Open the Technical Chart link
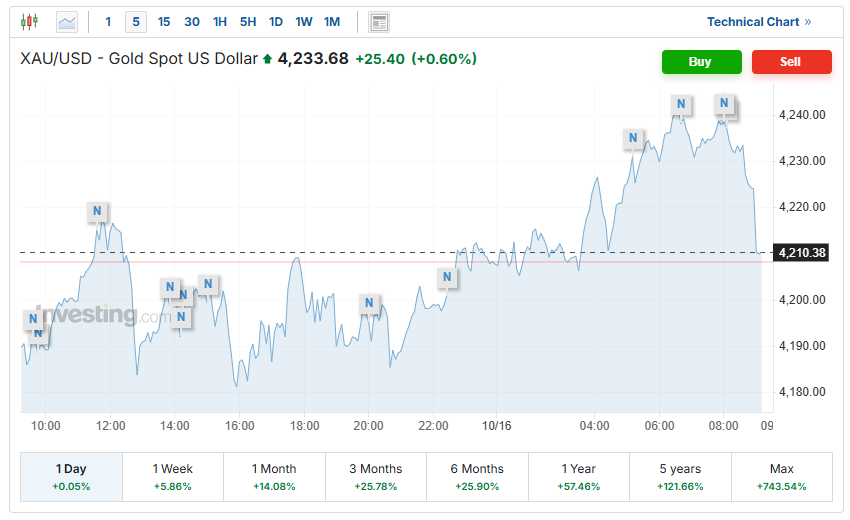Viewport: 850px width, 520px height. coord(759,21)
